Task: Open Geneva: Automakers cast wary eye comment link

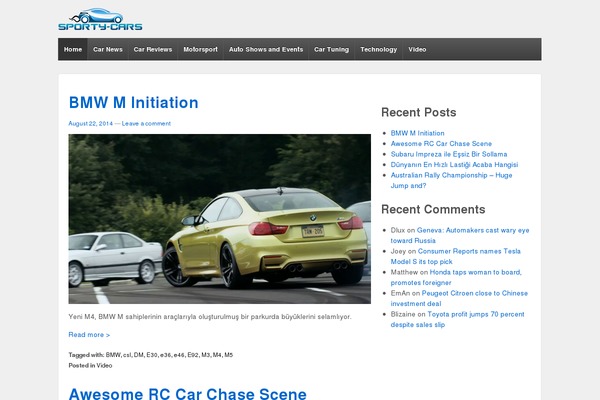Action: pos(460,235)
